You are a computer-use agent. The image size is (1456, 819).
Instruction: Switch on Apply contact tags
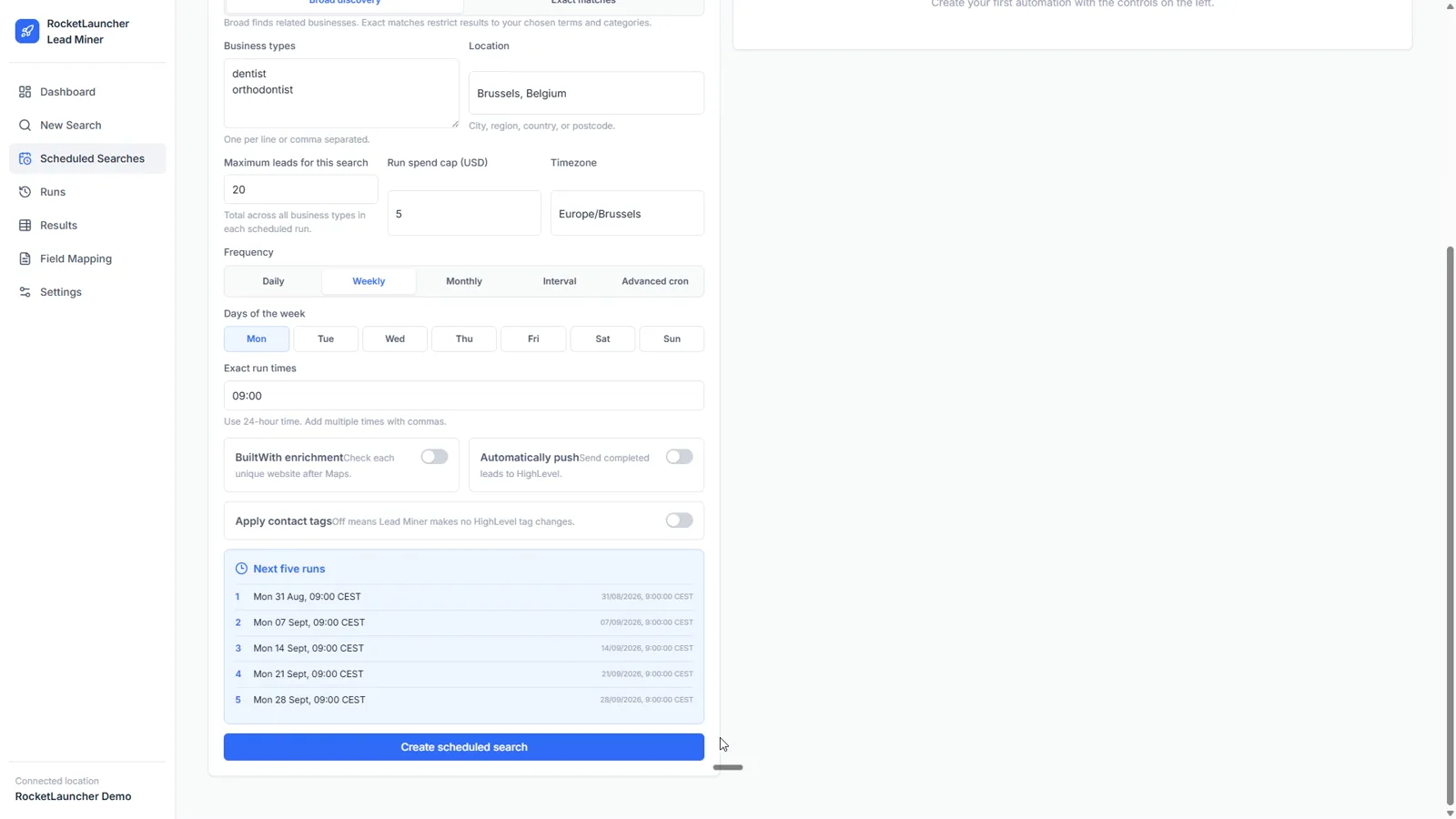click(x=679, y=521)
